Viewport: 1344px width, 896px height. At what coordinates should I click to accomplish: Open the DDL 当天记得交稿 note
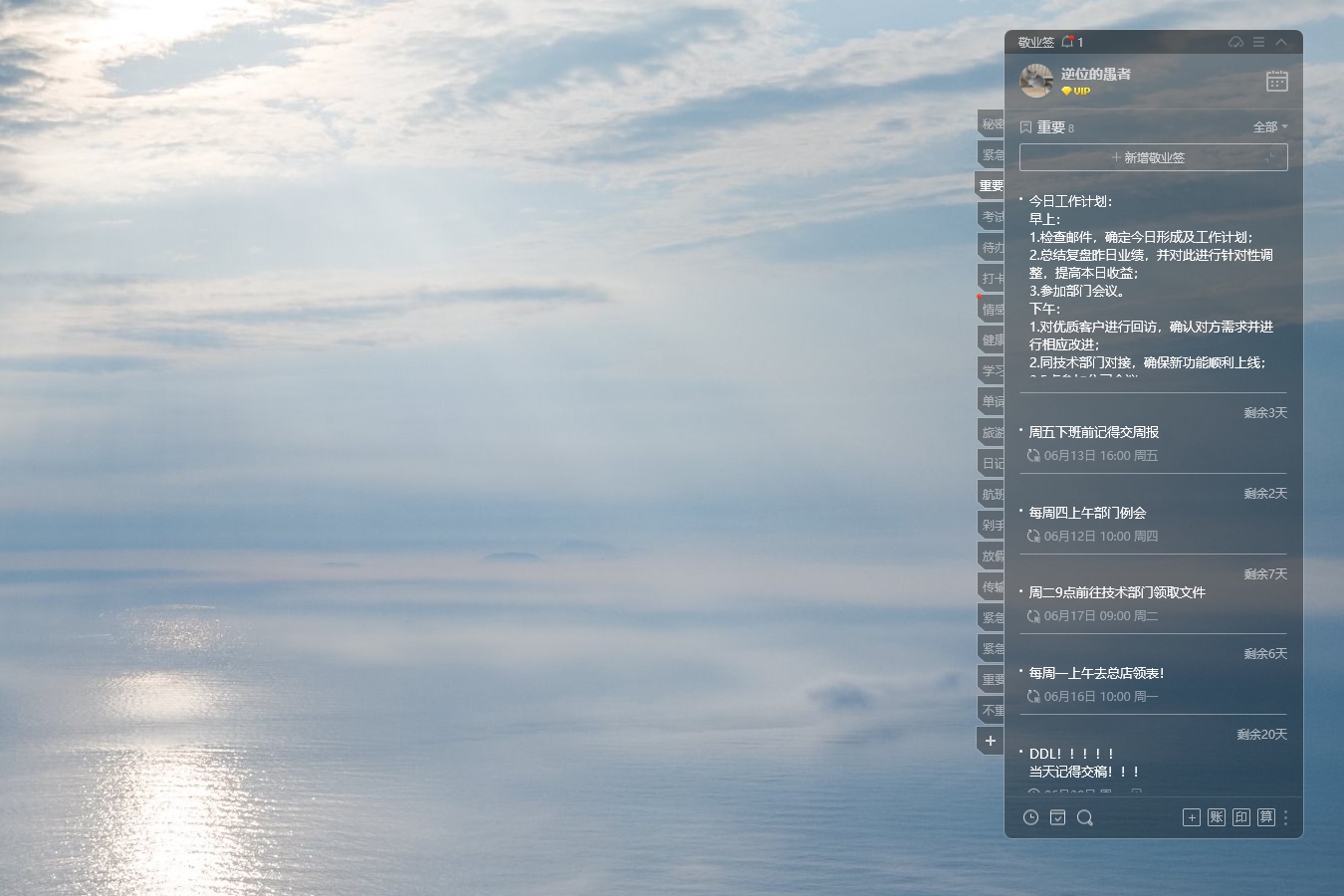click(x=1085, y=763)
